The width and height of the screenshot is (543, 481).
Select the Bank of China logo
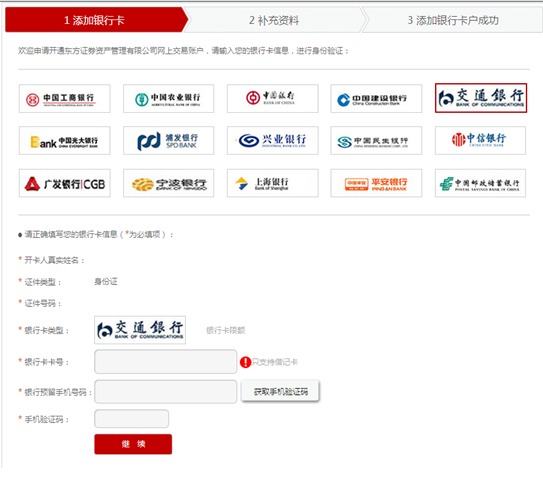pyautogui.click(x=273, y=99)
